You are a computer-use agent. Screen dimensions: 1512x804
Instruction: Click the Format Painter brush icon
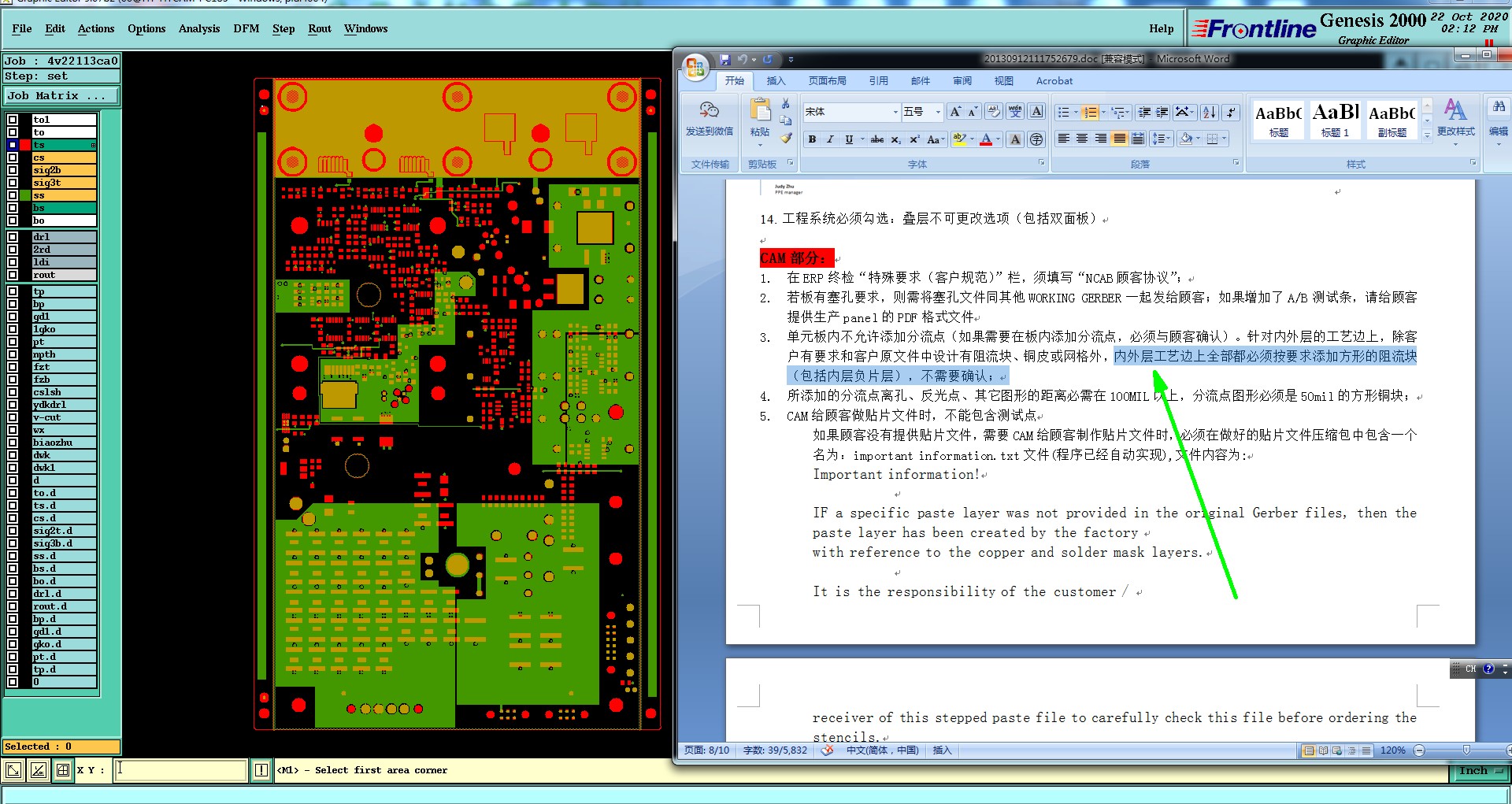tap(786, 139)
